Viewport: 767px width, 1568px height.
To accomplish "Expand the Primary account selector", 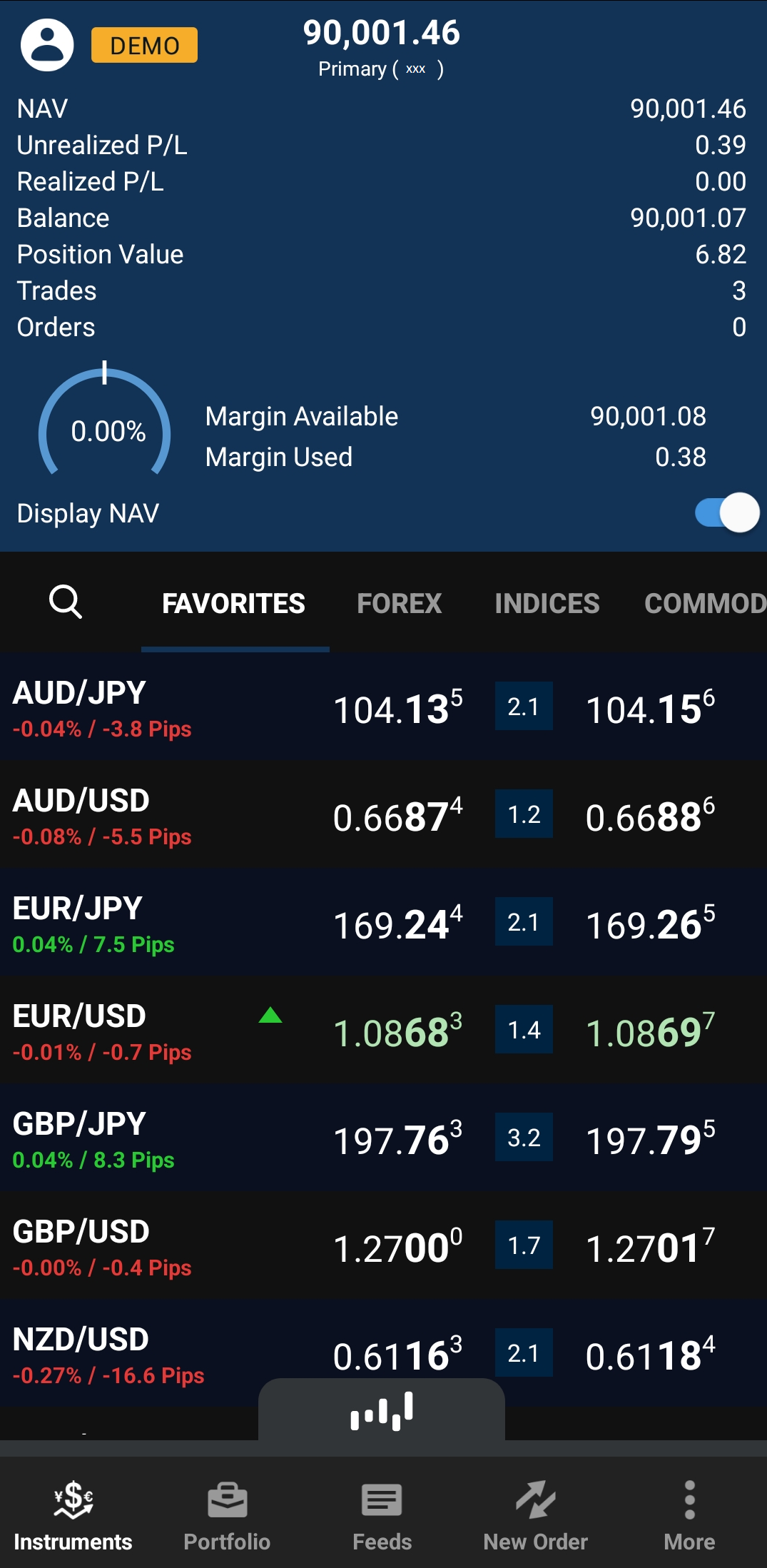I will (381, 69).
